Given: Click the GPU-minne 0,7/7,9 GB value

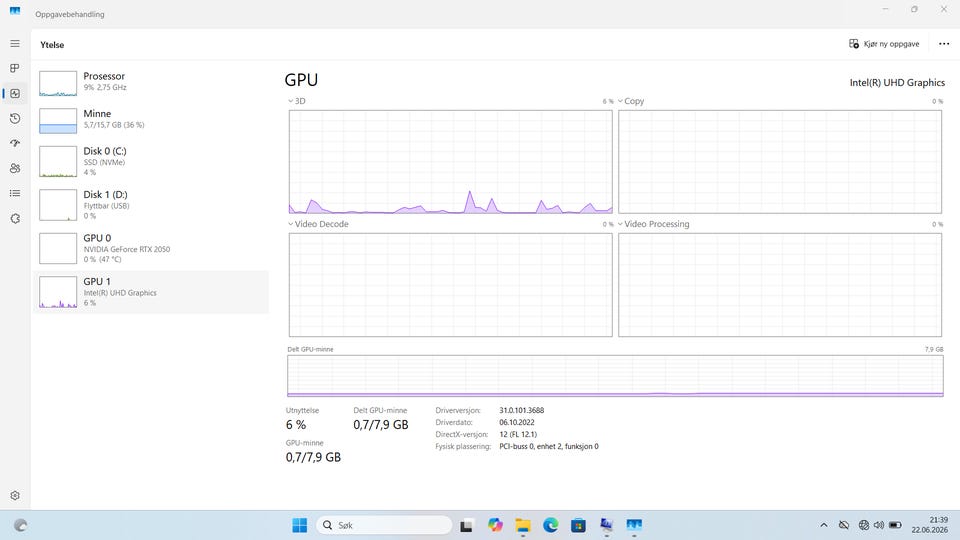Looking at the screenshot, I should point(313,457).
